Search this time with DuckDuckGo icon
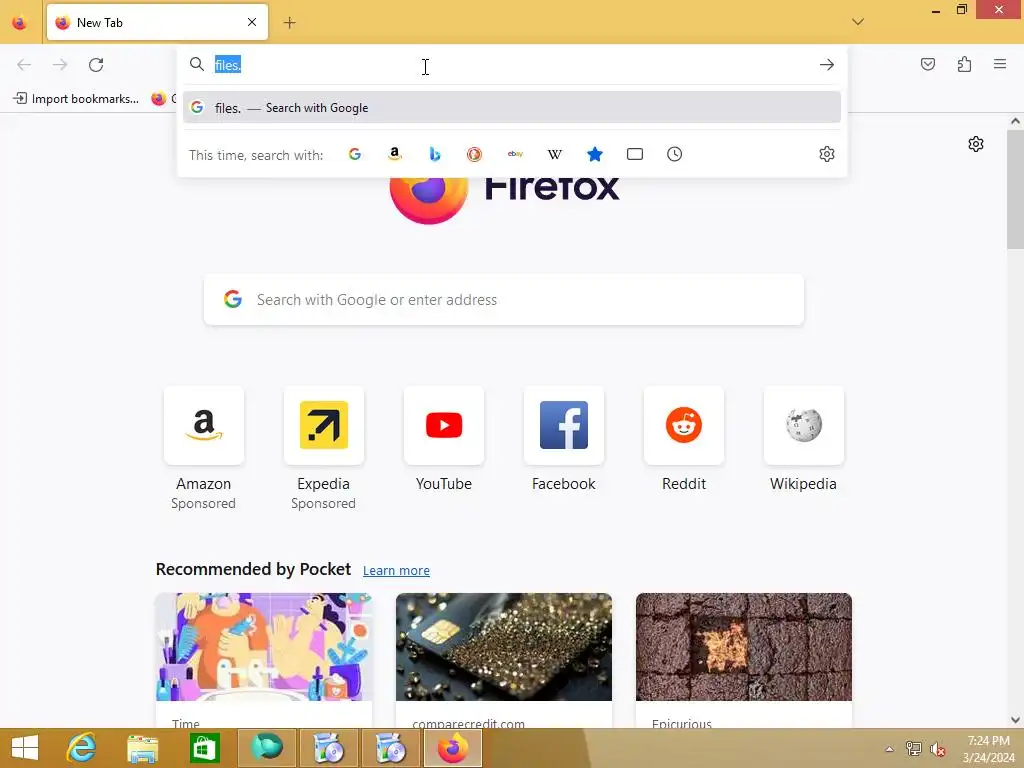 tap(475, 154)
